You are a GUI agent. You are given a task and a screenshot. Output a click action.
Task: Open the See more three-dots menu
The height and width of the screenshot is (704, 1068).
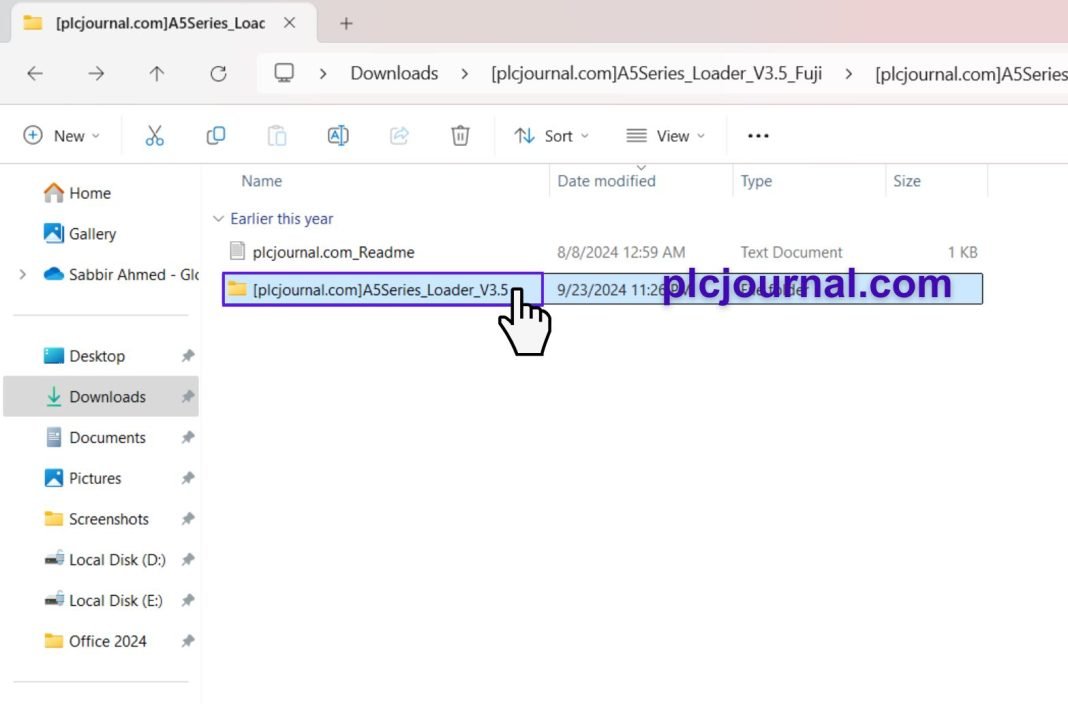758,136
